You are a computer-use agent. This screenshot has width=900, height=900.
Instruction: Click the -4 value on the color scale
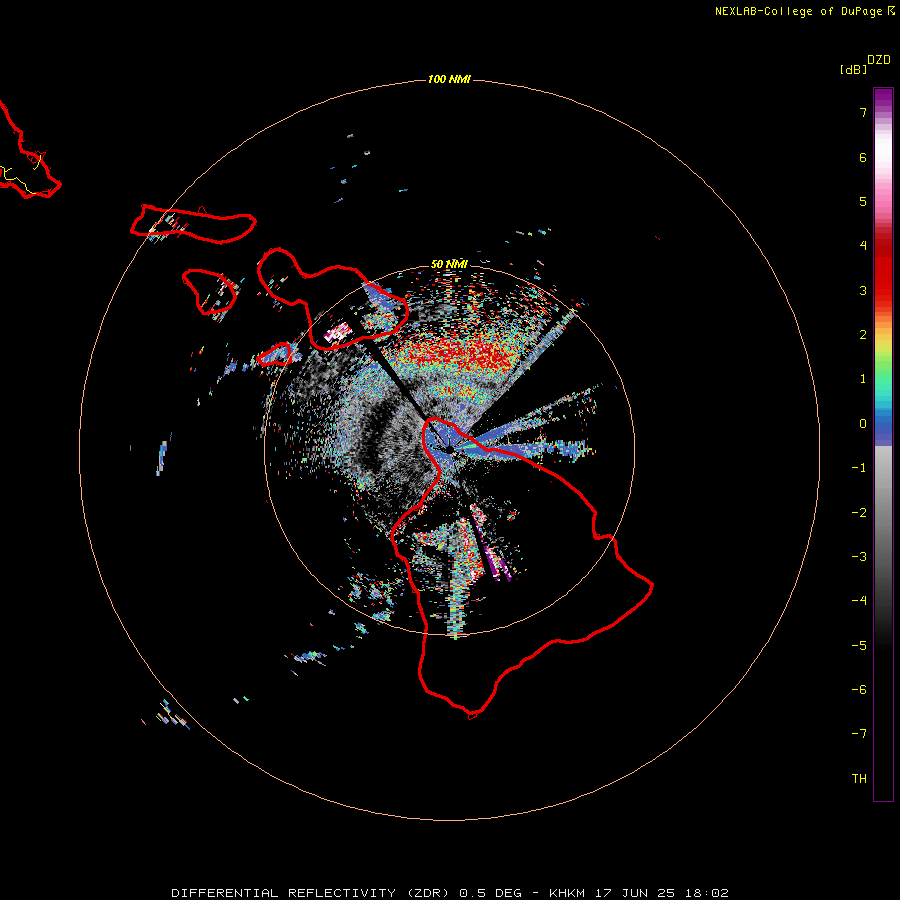coord(859,601)
